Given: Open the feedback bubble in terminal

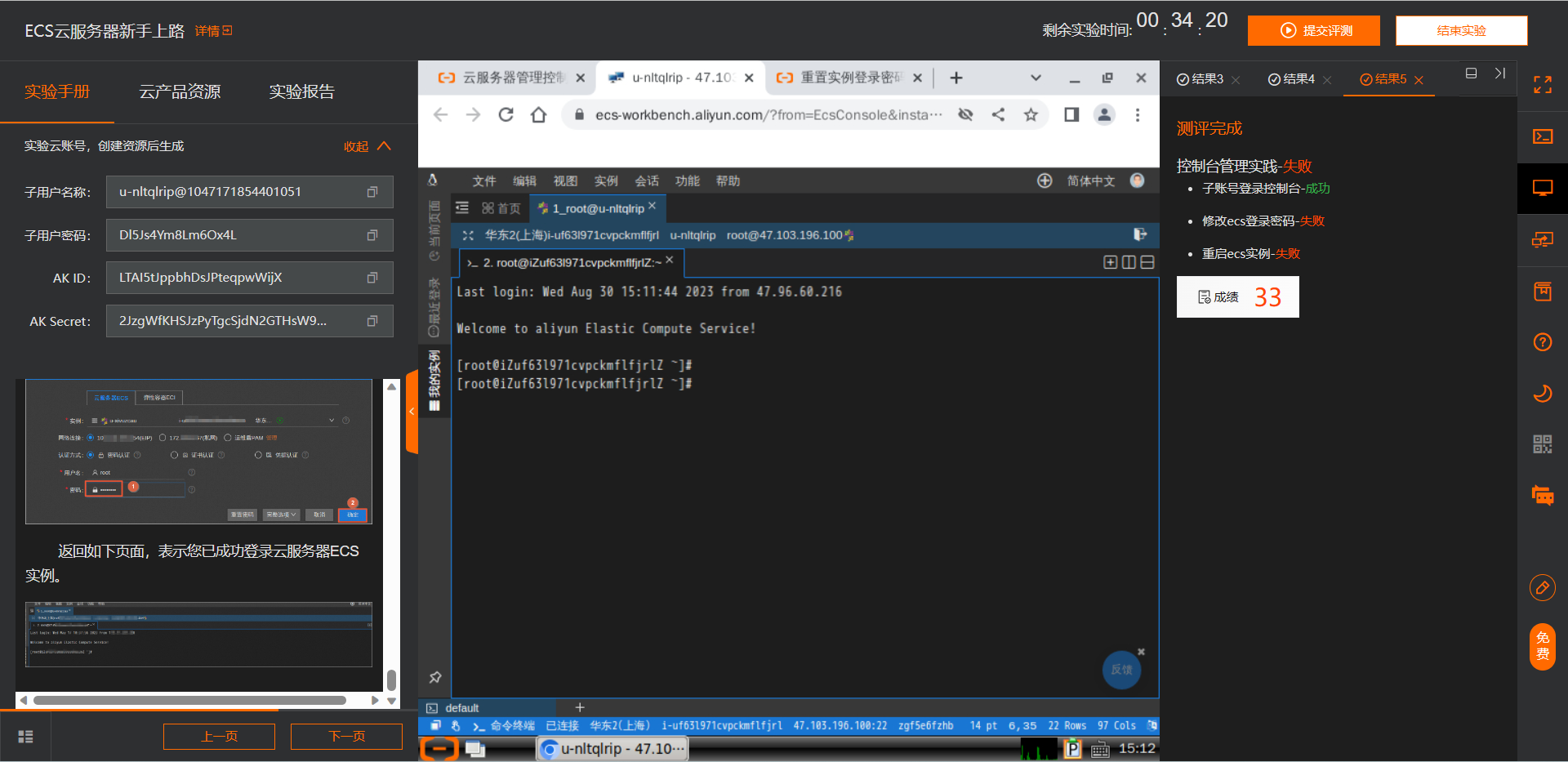Looking at the screenshot, I should pos(1121,670).
